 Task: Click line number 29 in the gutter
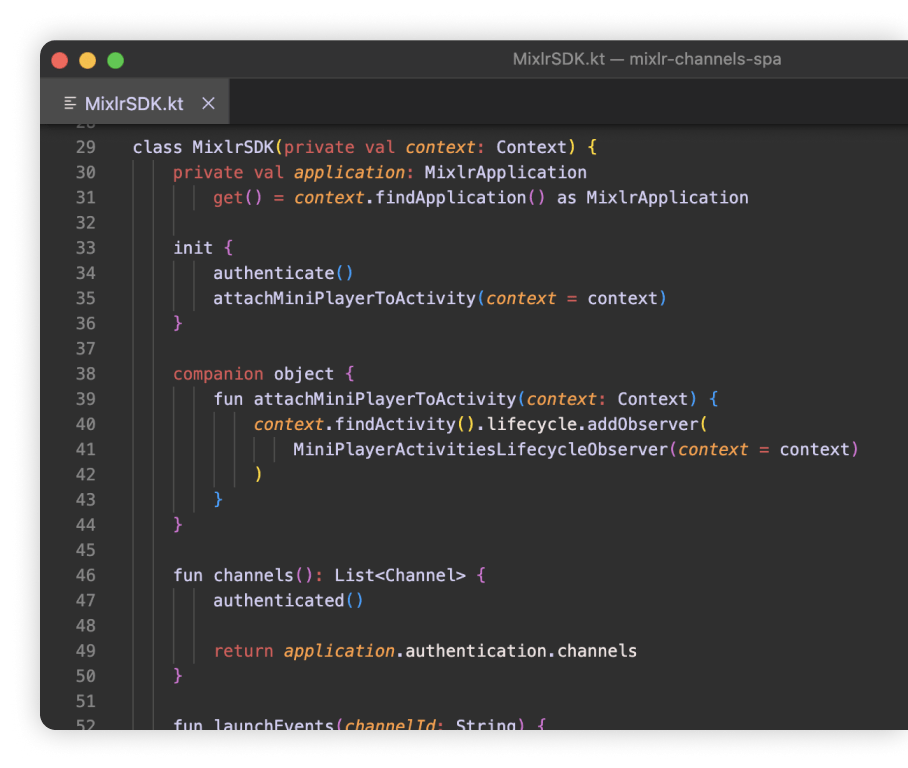pyautogui.click(x=85, y=147)
